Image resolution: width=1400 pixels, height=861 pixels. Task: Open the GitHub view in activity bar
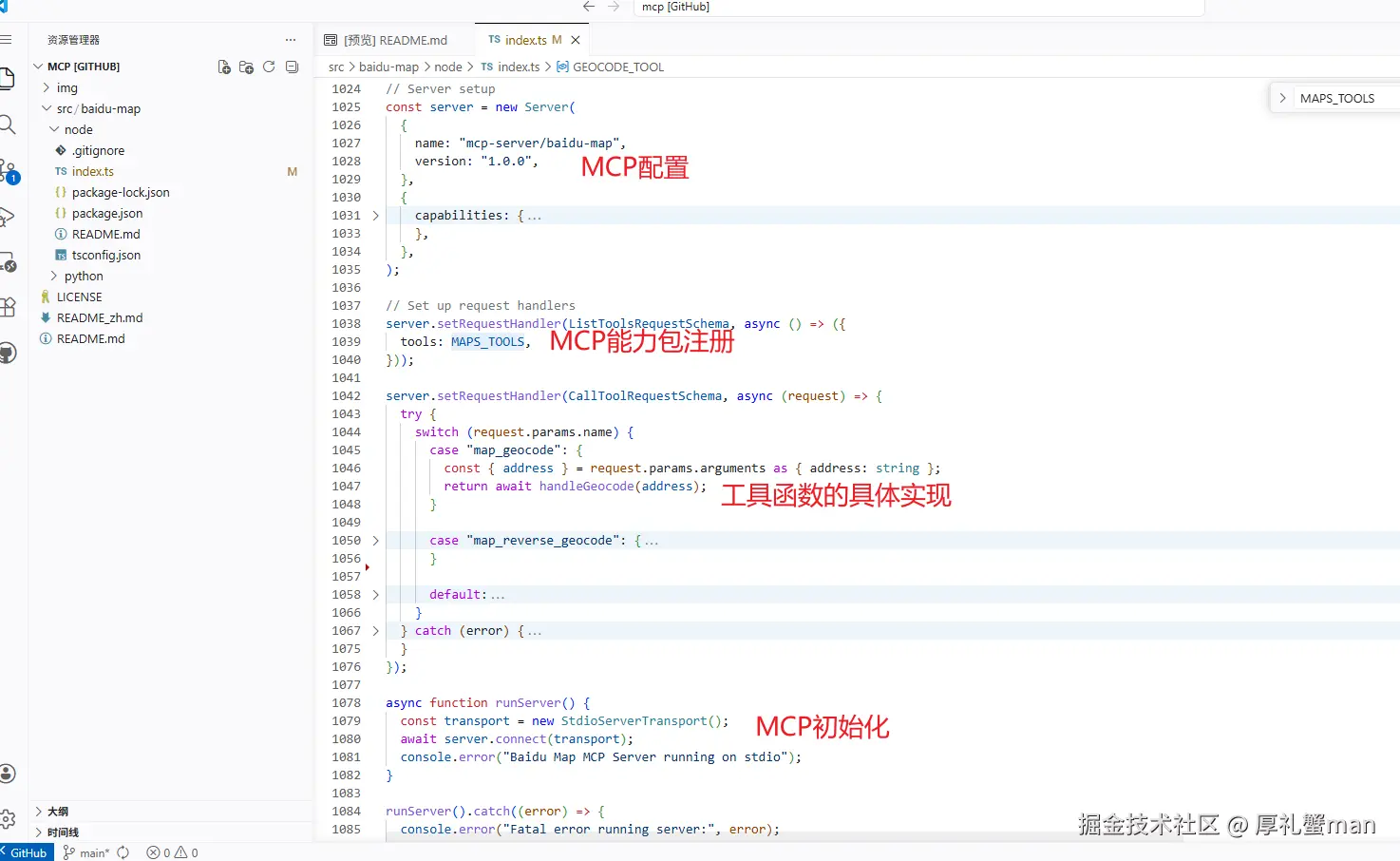coord(7,354)
